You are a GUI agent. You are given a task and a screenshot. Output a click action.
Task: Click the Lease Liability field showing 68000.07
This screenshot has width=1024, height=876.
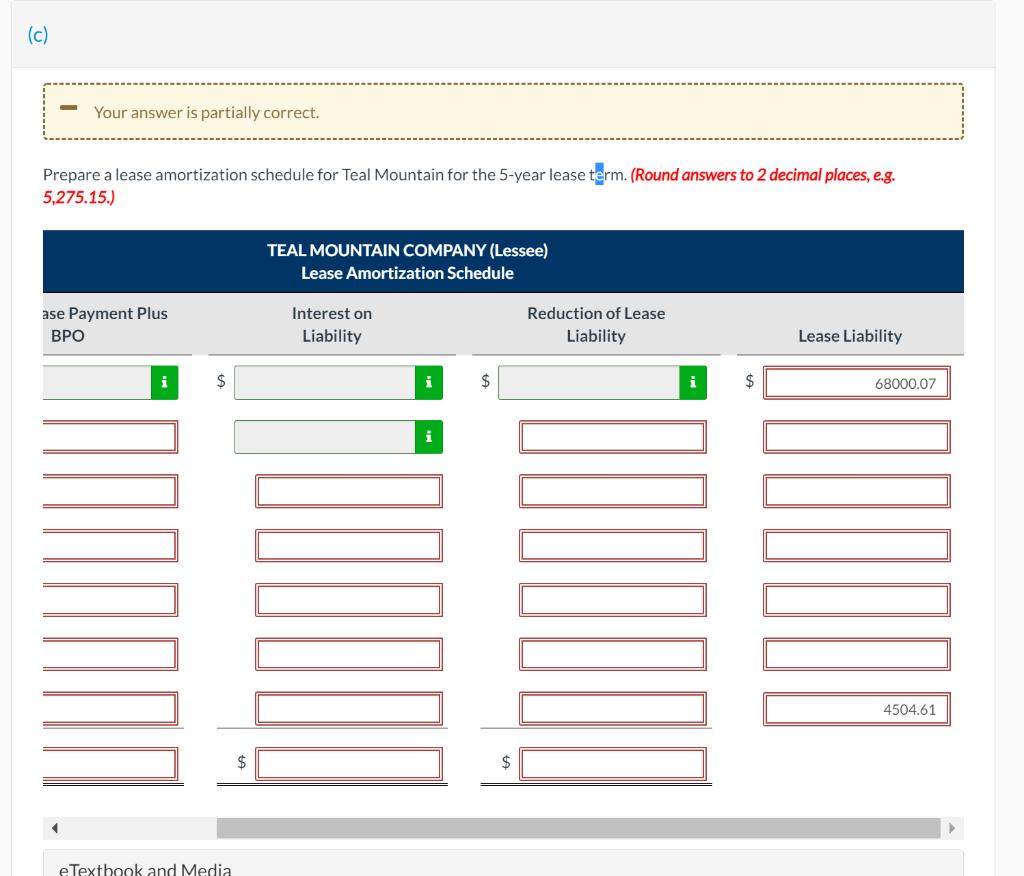(856, 383)
